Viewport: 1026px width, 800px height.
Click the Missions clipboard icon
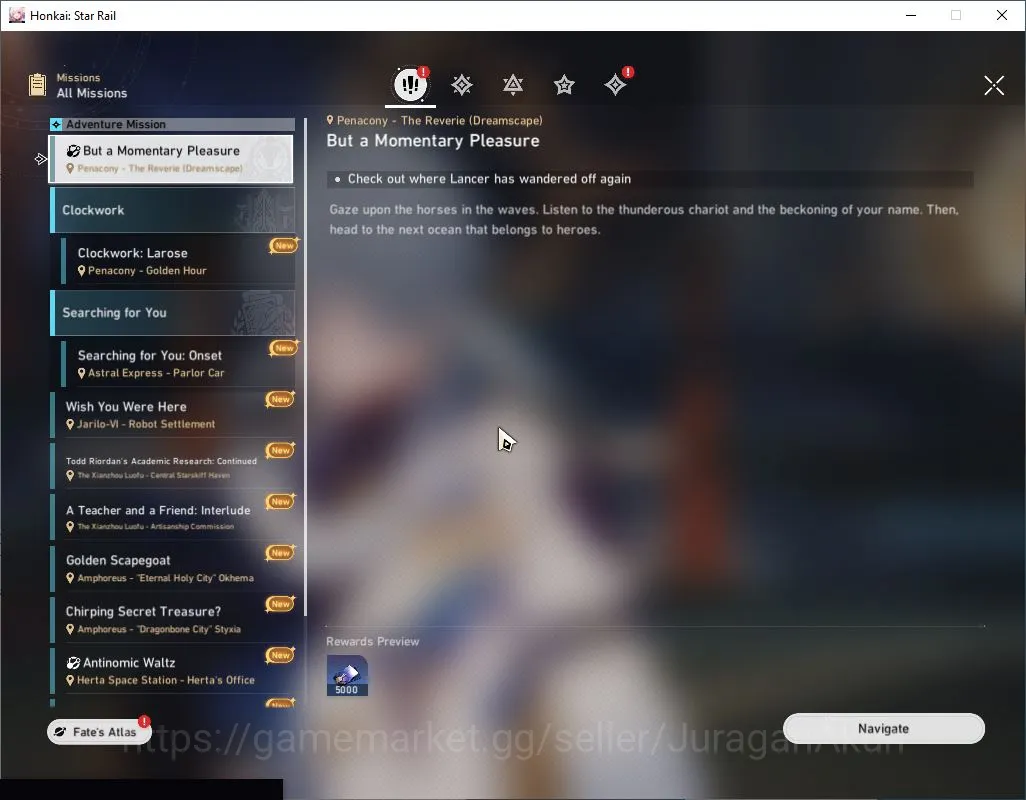point(37,85)
